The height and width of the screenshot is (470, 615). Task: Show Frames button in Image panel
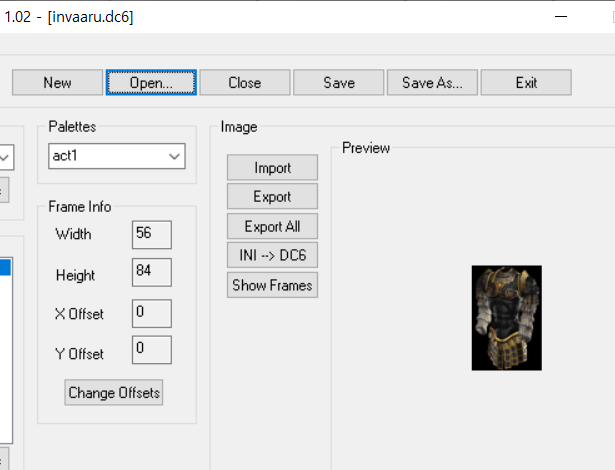tap(272, 285)
